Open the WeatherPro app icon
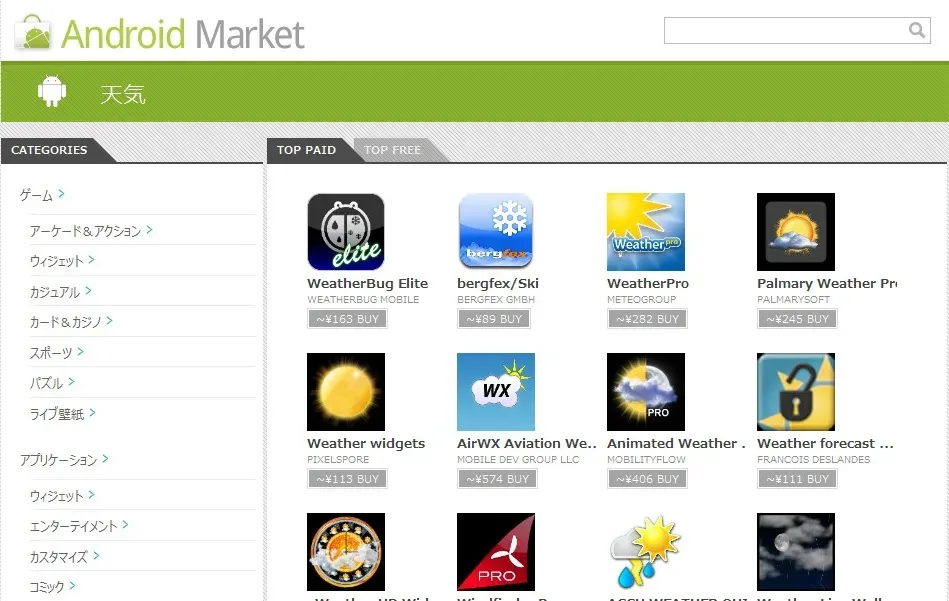 coord(646,232)
